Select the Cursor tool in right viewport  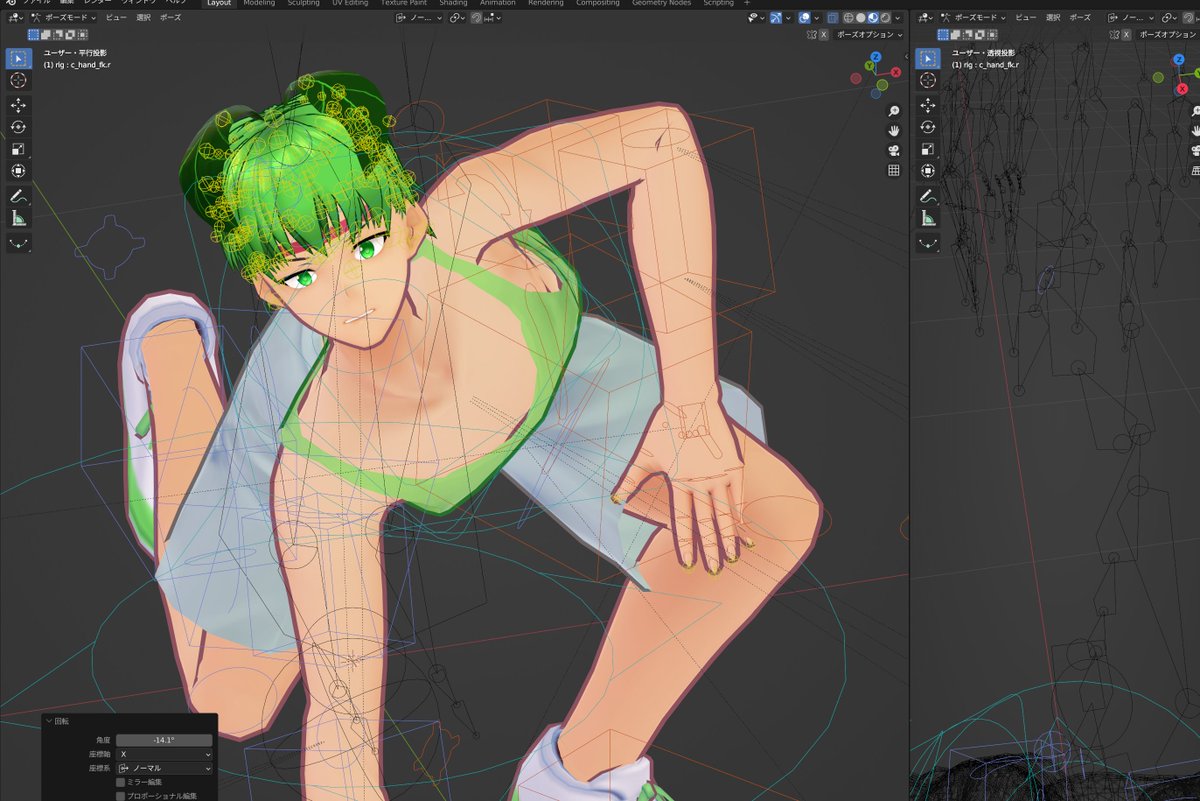coord(928,81)
